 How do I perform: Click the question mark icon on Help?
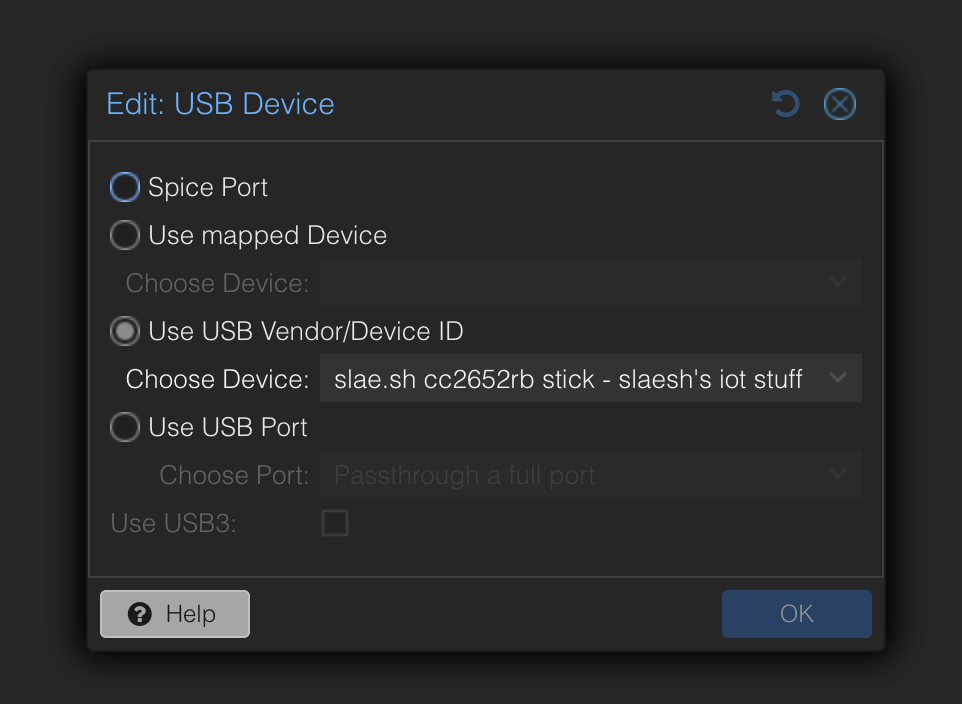point(141,614)
